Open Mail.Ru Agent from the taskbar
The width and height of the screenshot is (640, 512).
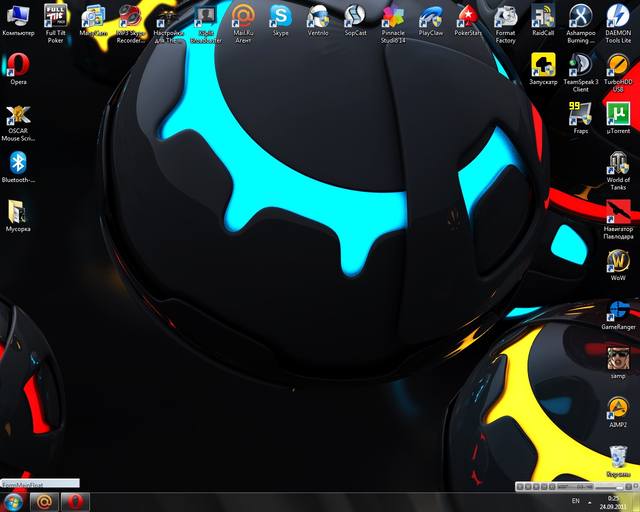pos(44,501)
